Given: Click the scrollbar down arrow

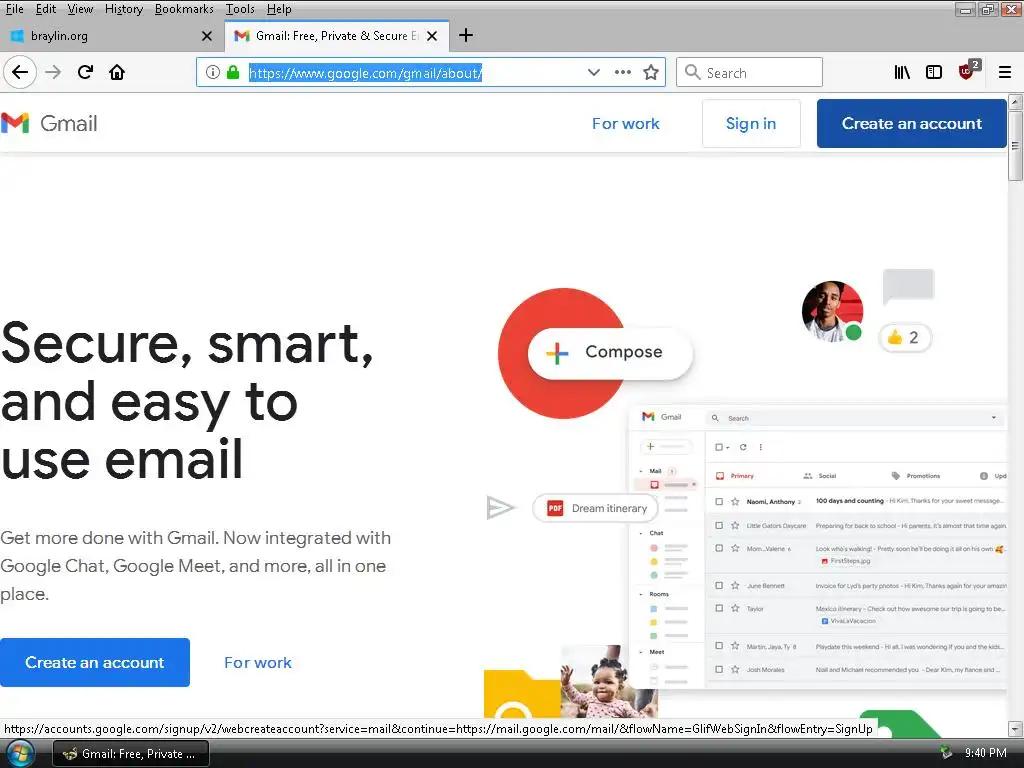Looking at the screenshot, I should 1015,728.
